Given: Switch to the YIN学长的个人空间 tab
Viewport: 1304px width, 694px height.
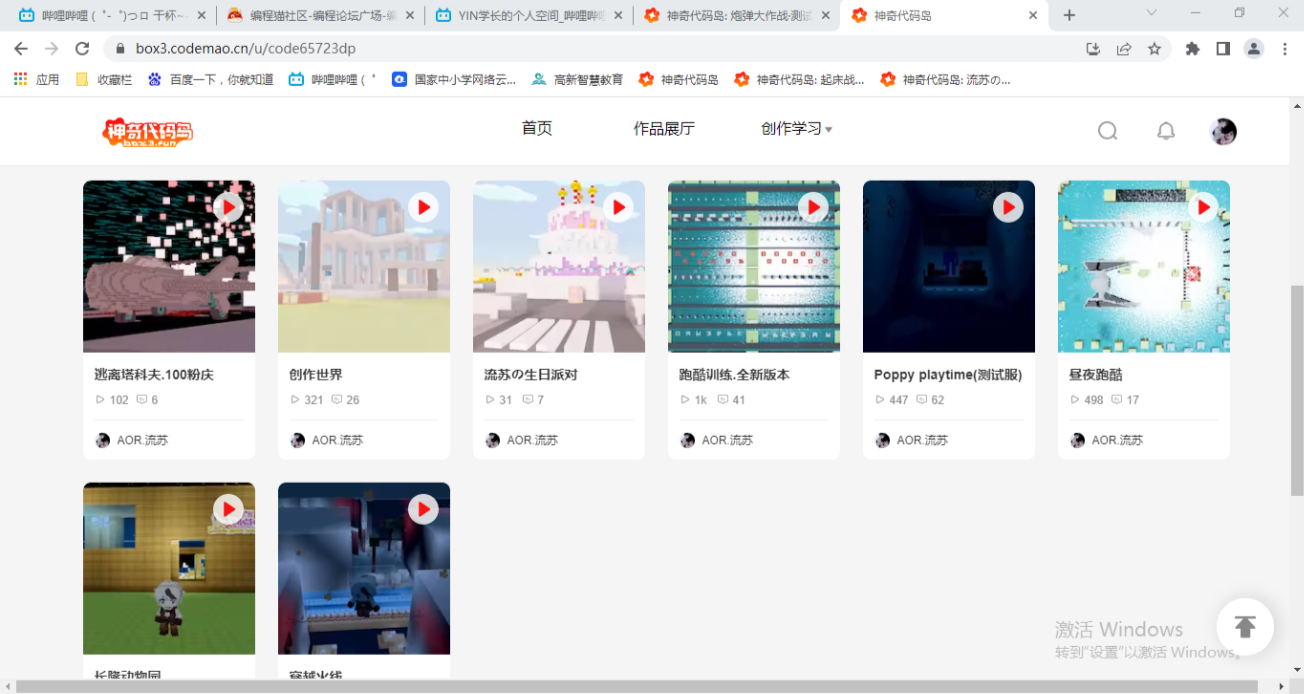Looking at the screenshot, I should (x=529, y=15).
